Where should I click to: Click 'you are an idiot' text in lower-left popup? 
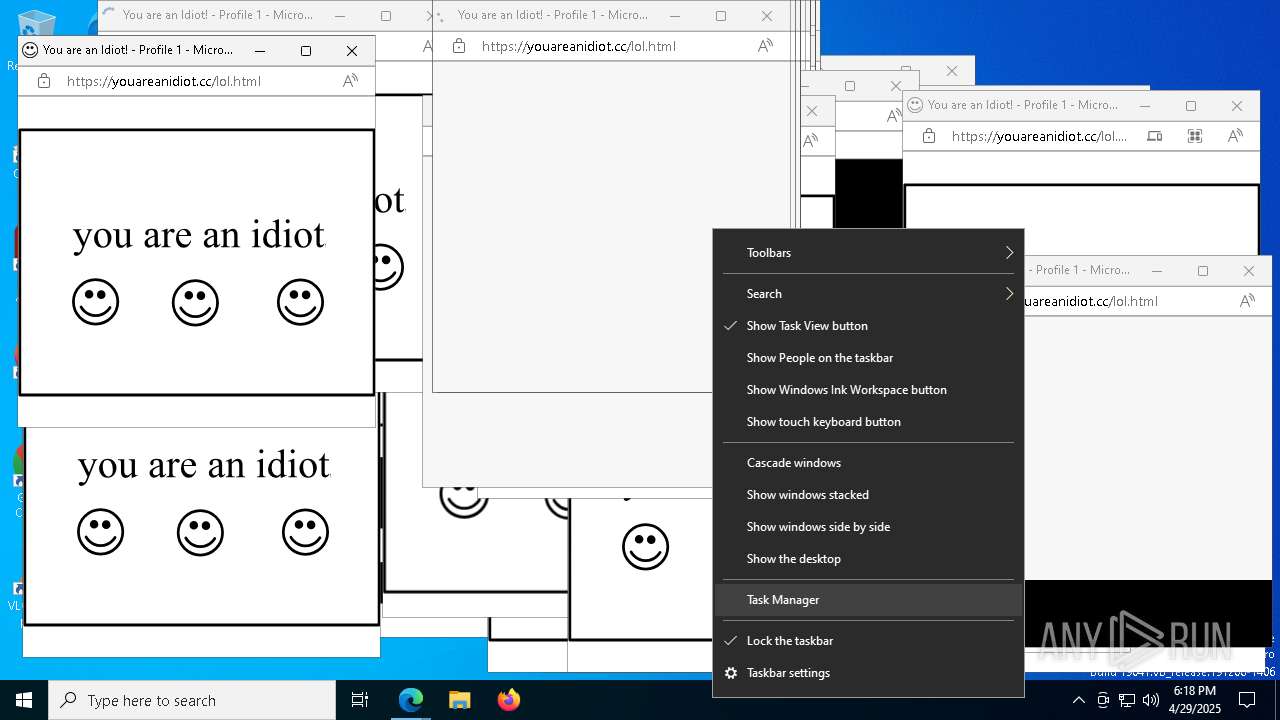click(x=204, y=465)
